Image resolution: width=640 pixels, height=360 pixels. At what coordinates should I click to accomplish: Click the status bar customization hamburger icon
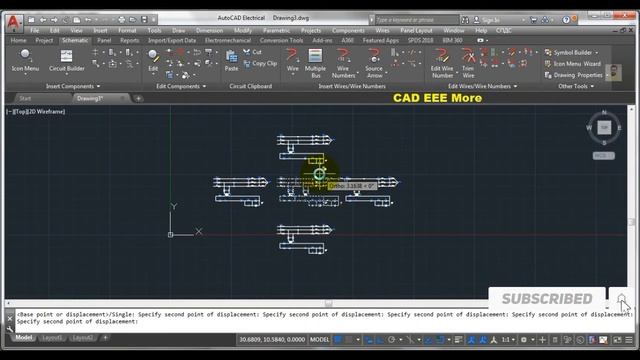pos(629,340)
